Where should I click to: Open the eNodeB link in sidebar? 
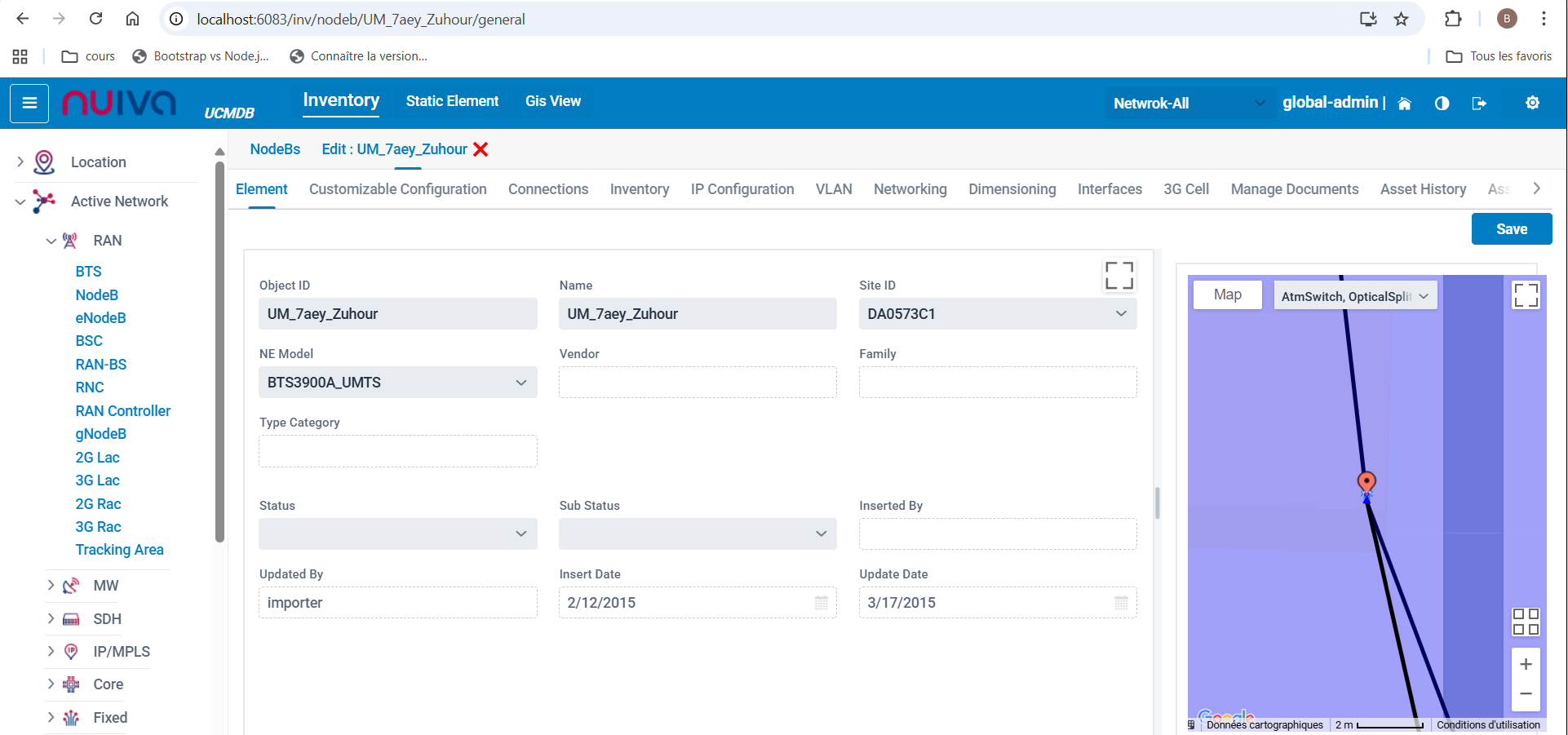(100, 318)
